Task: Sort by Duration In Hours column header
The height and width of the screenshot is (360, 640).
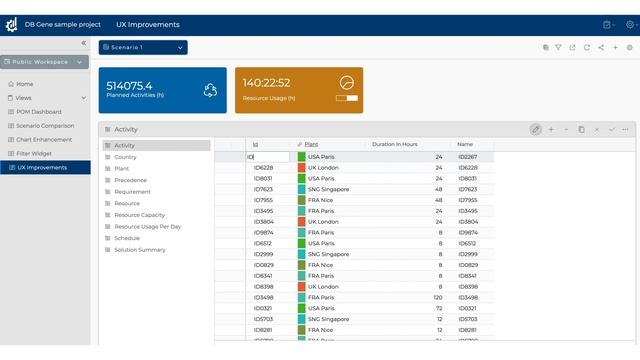Action: pyautogui.click(x=395, y=144)
